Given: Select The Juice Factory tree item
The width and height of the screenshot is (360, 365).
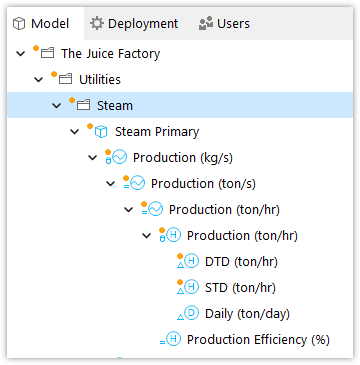Looking at the screenshot, I should coord(110,54).
